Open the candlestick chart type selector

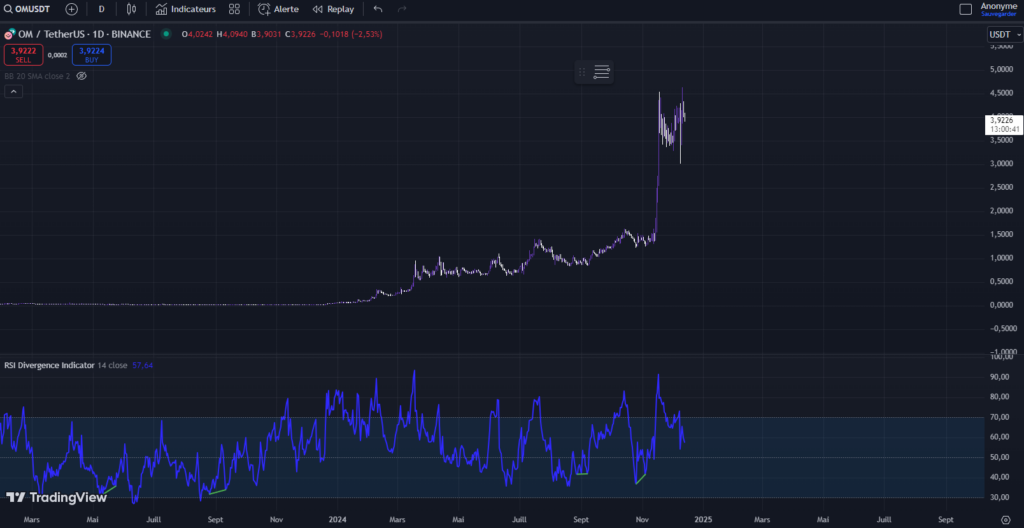pyautogui.click(x=131, y=9)
